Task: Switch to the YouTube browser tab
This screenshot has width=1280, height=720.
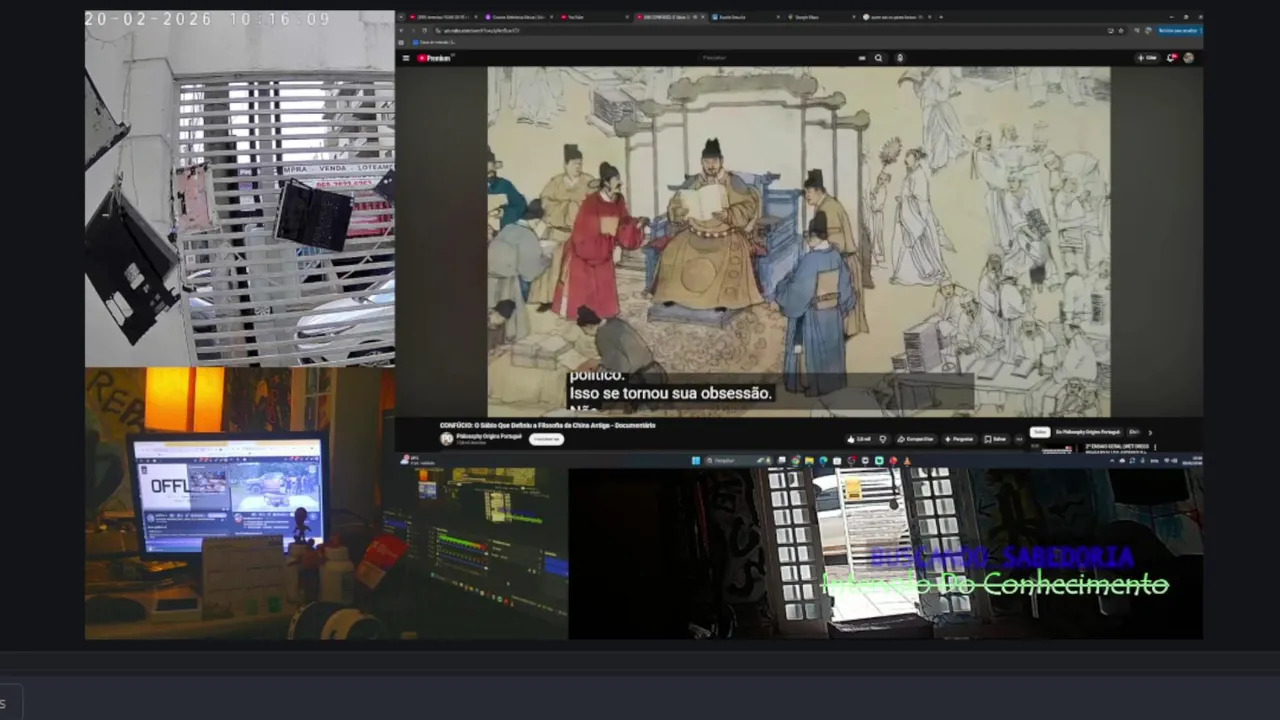Action: (595, 17)
